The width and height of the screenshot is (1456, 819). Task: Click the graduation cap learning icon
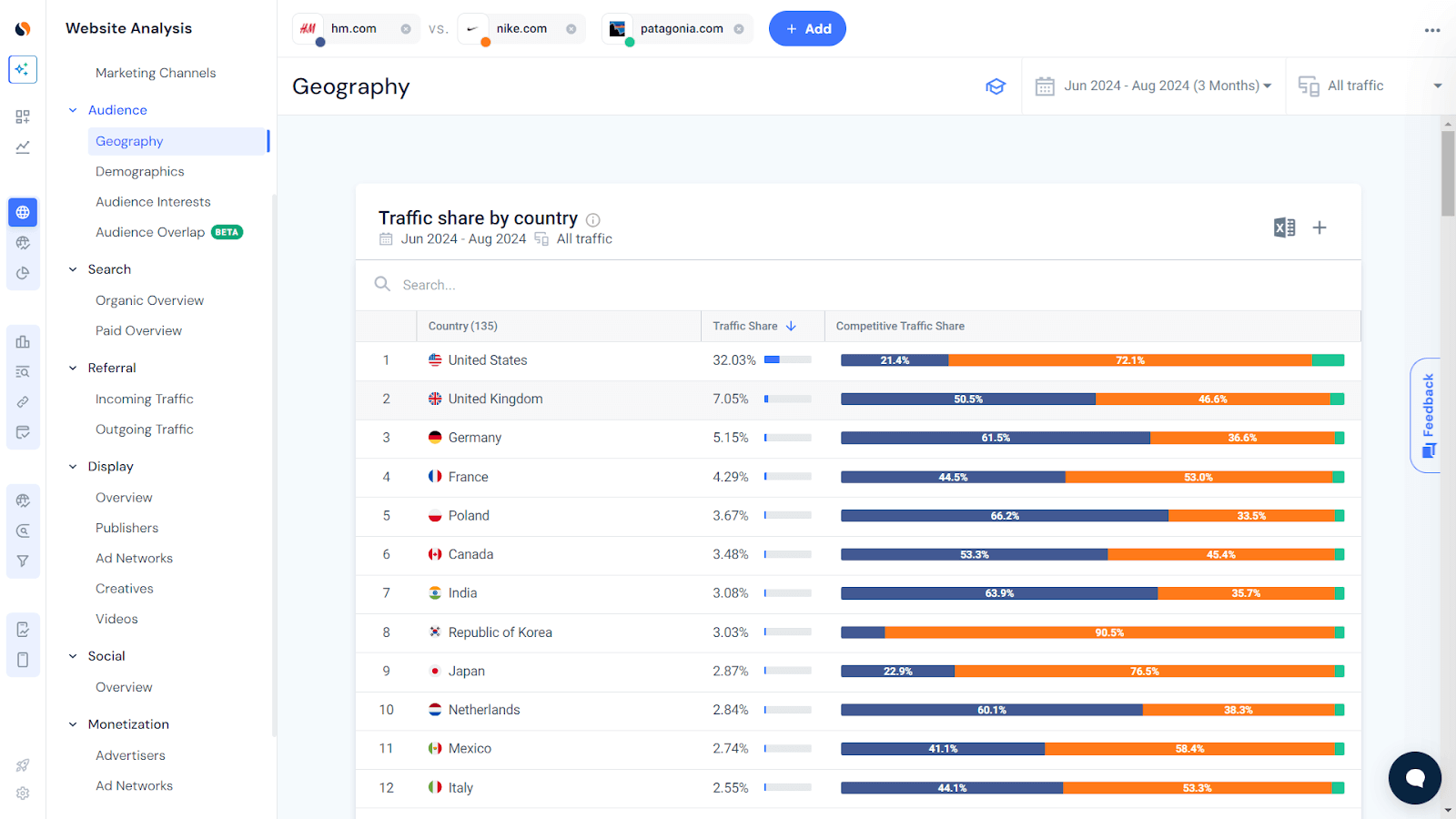(996, 86)
